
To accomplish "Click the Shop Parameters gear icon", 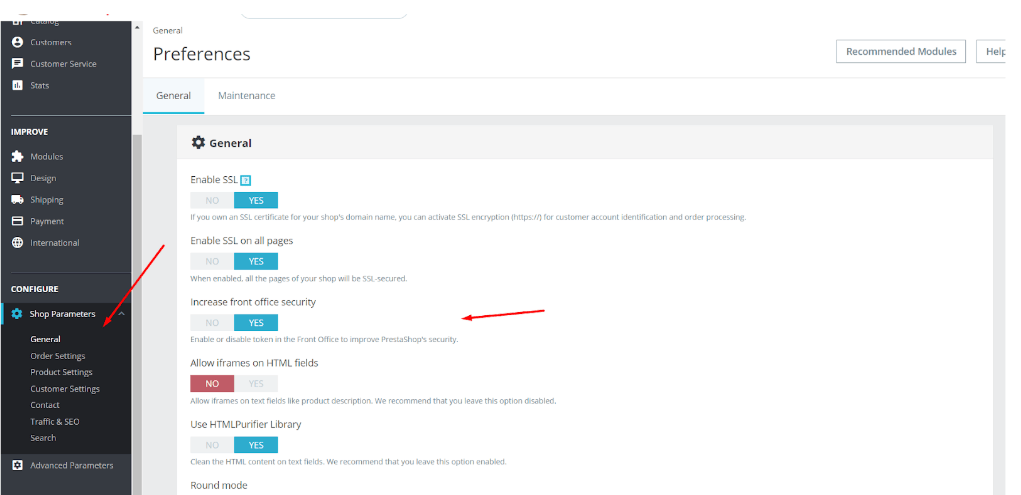I will tap(17, 313).
